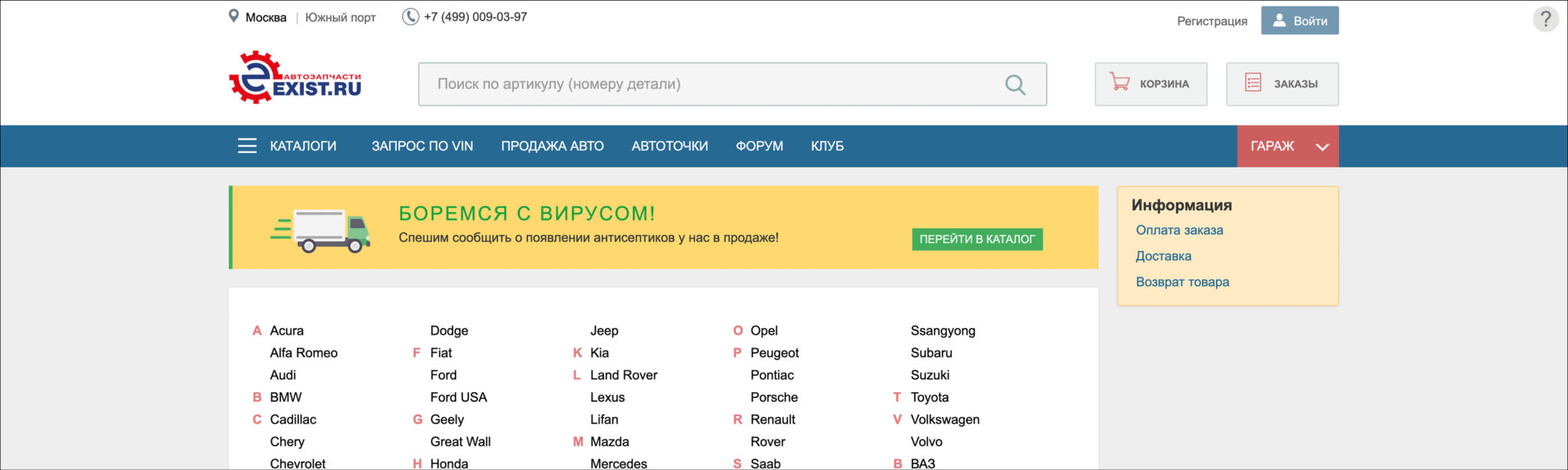Click the phone handset icon

(410, 17)
